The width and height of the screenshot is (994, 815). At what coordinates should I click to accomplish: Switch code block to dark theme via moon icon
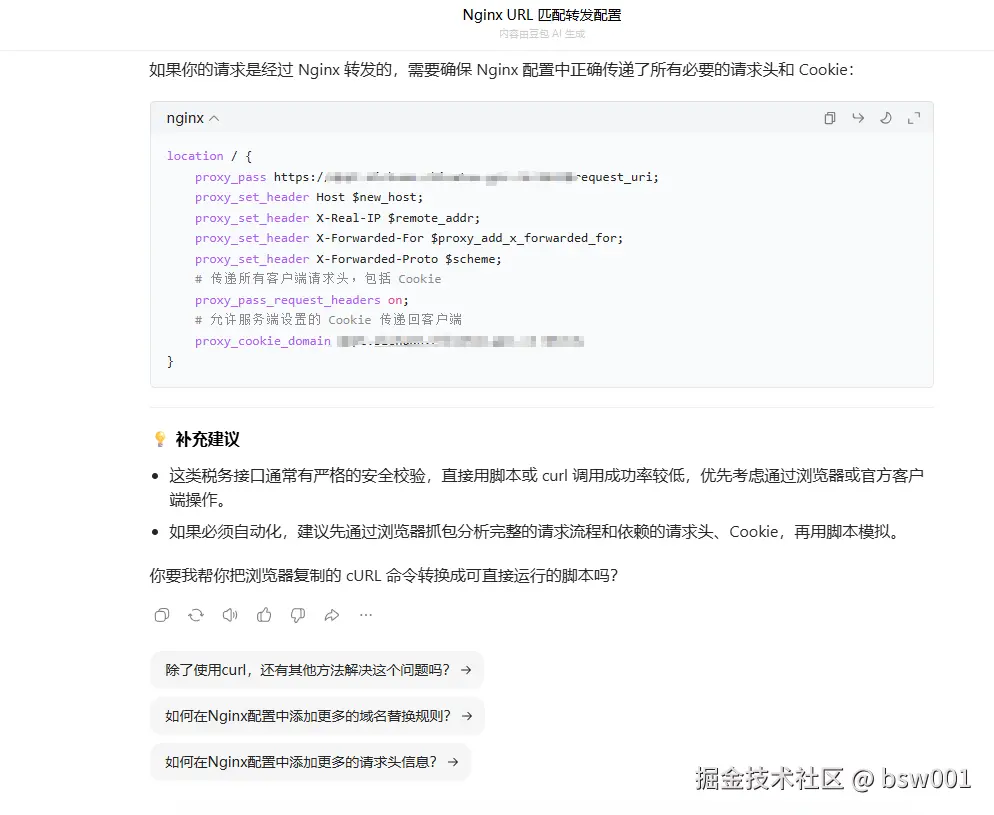coord(885,118)
